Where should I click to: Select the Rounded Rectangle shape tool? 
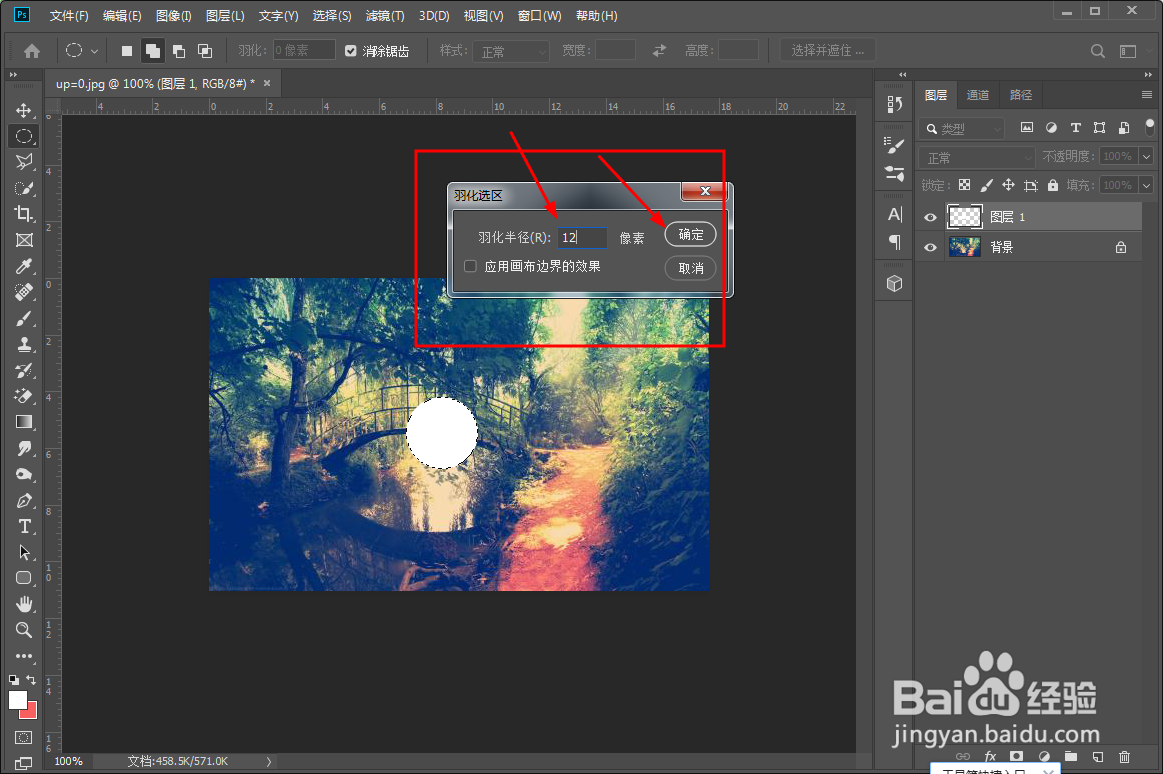point(24,578)
